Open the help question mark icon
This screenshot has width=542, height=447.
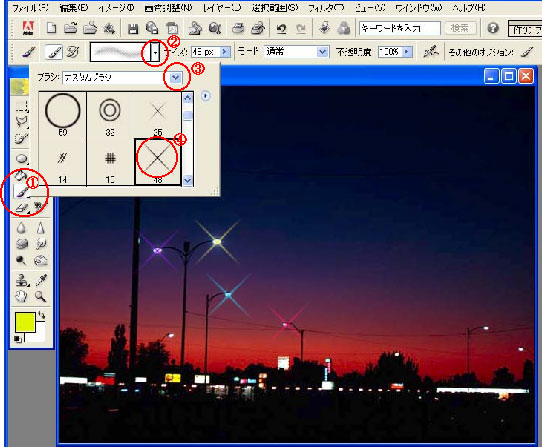point(493,28)
